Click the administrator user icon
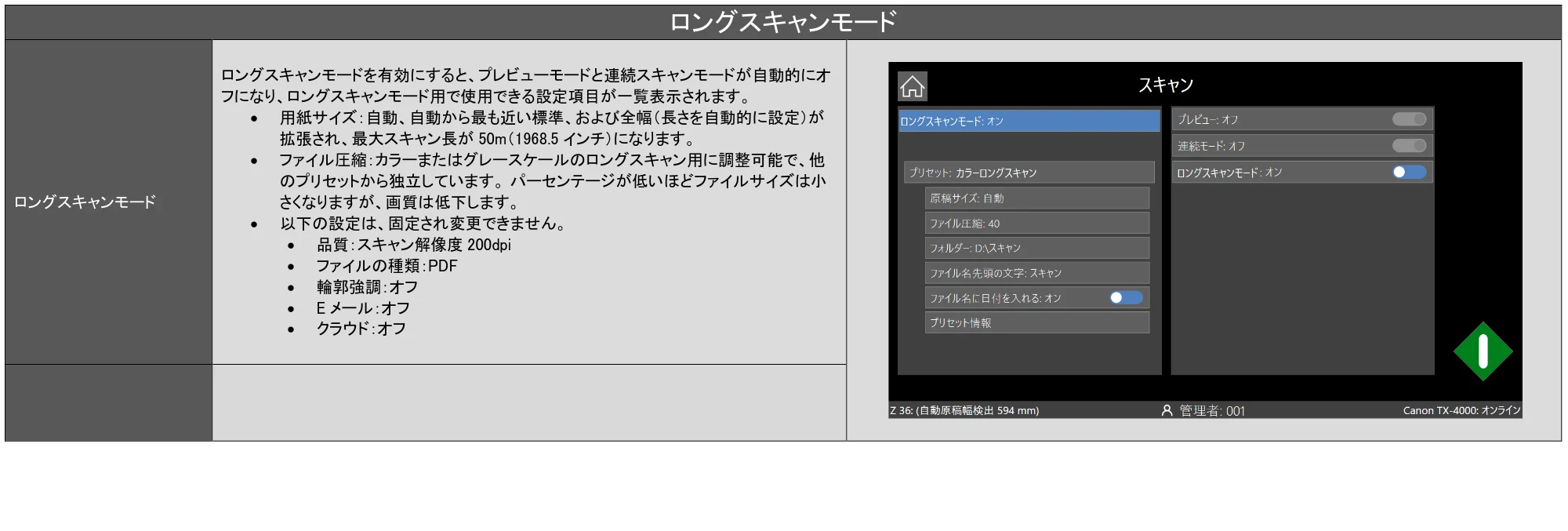 coord(1167,410)
